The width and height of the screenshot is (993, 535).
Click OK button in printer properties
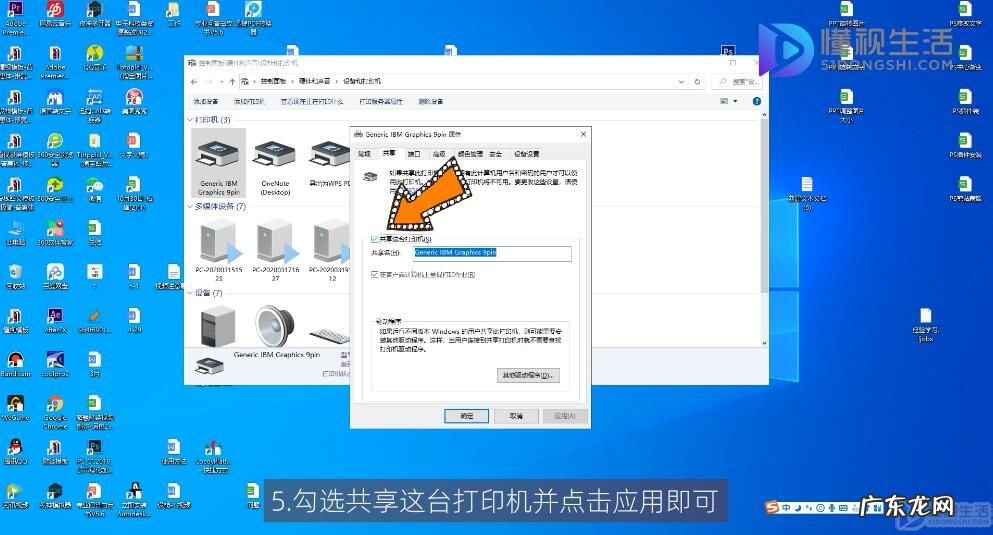[x=466, y=416]
